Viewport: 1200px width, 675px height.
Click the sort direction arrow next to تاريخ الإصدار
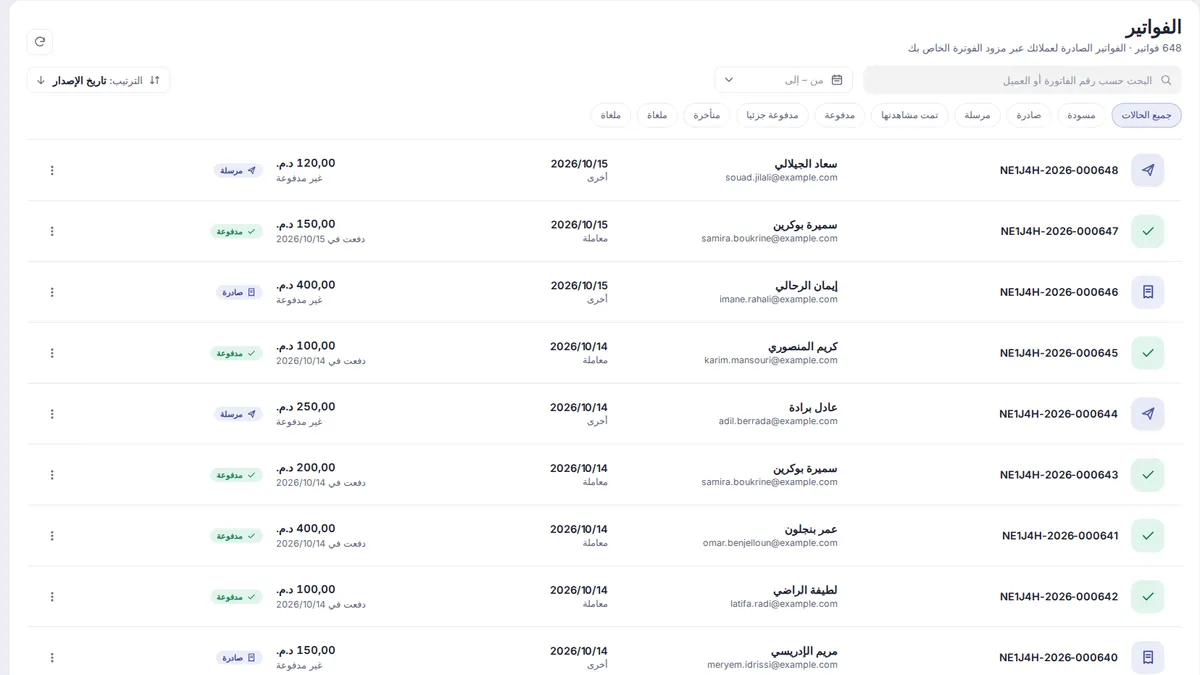41,80
